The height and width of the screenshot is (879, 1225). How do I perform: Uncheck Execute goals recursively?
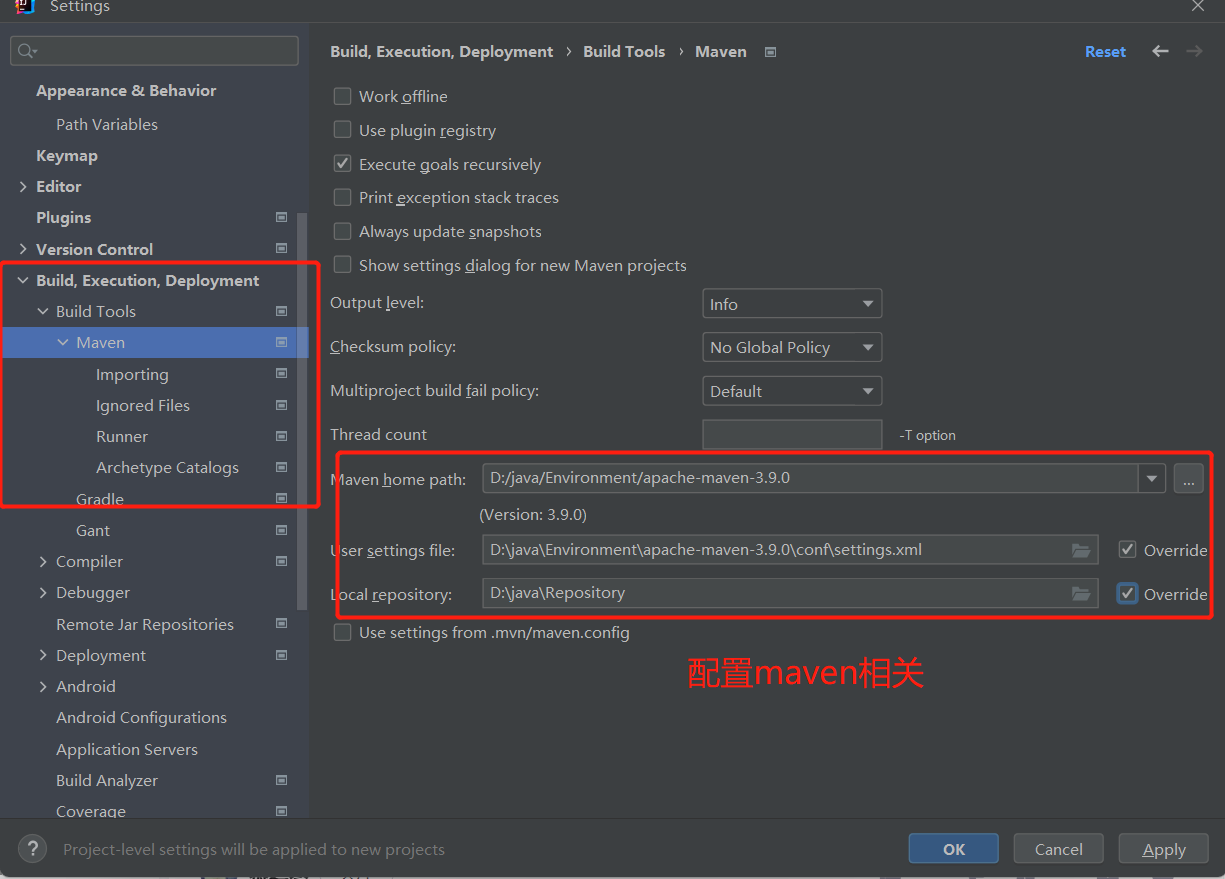click(342, 164)
